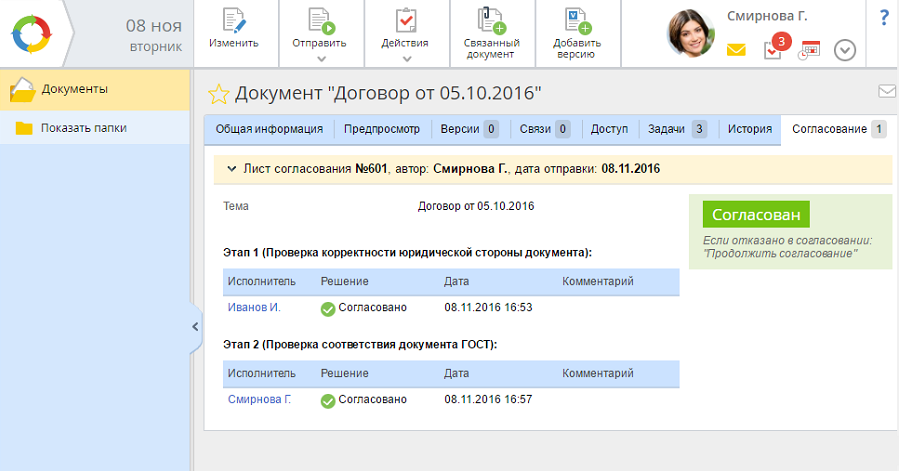Select Показать папки in the sidebar

pos(83,128)
